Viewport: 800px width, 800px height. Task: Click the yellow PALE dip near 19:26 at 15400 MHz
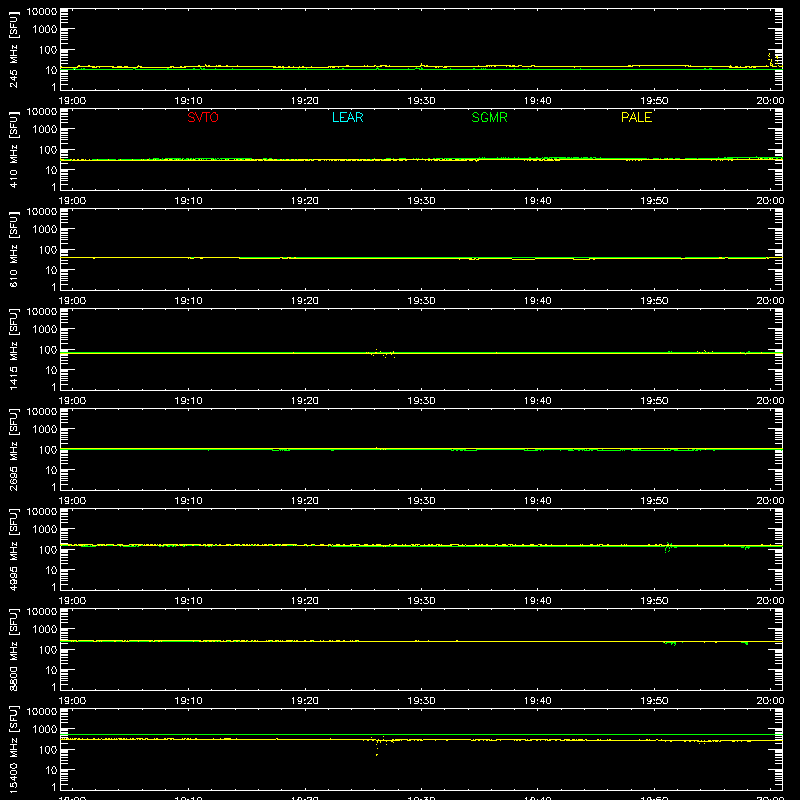pyautogui.click(x=377, y=747)
